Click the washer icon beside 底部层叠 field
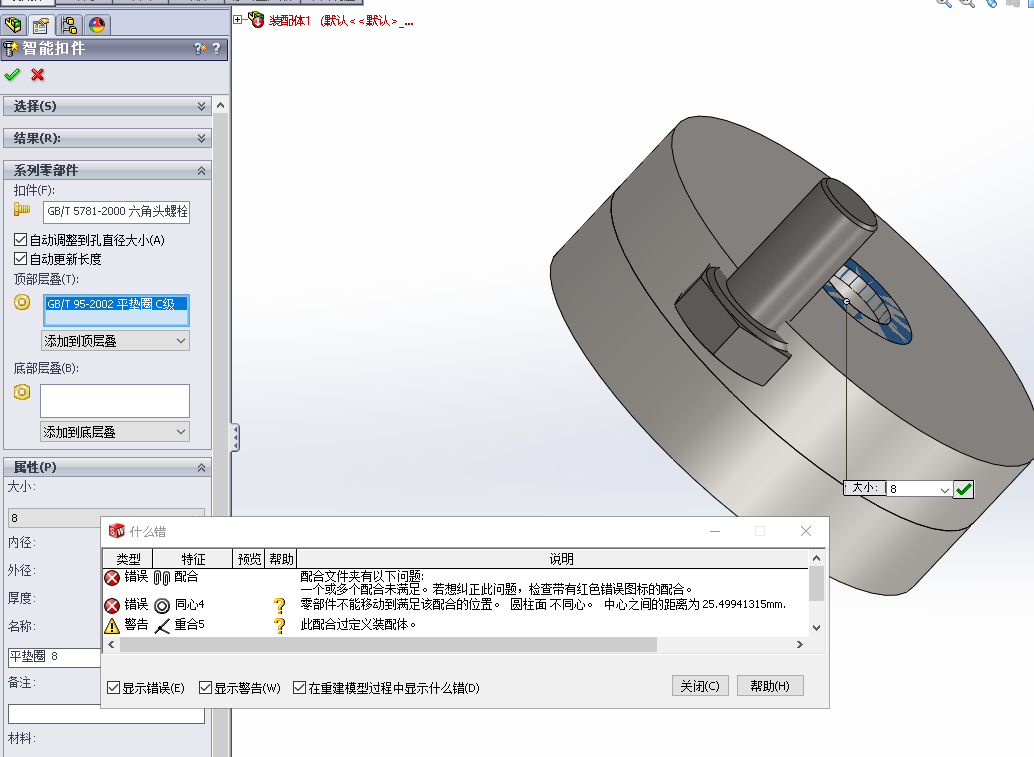This screenshot has height=757, width=1034. tap(21, 393)
